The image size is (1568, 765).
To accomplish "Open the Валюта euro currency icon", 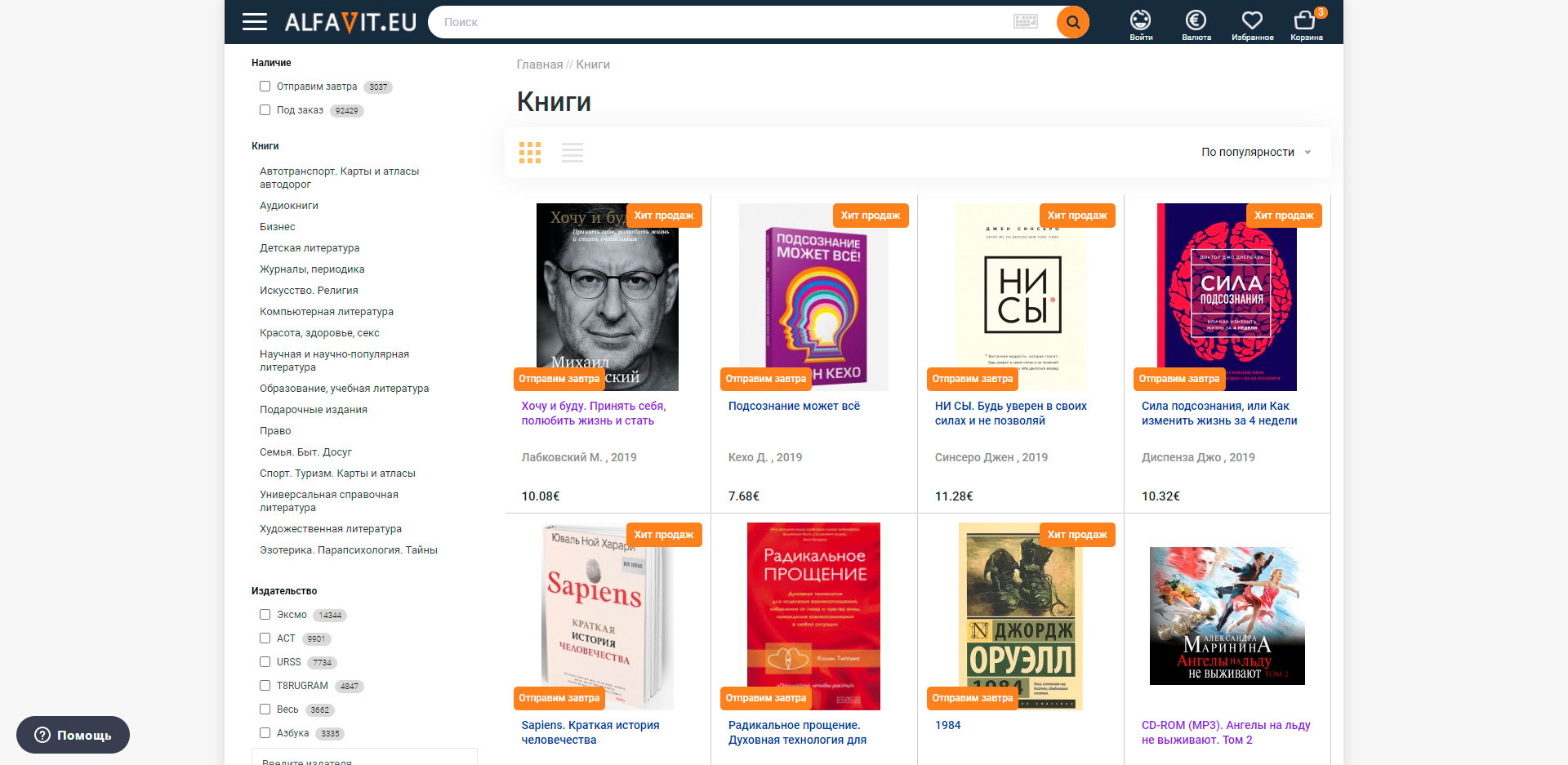I will 1196,24.
